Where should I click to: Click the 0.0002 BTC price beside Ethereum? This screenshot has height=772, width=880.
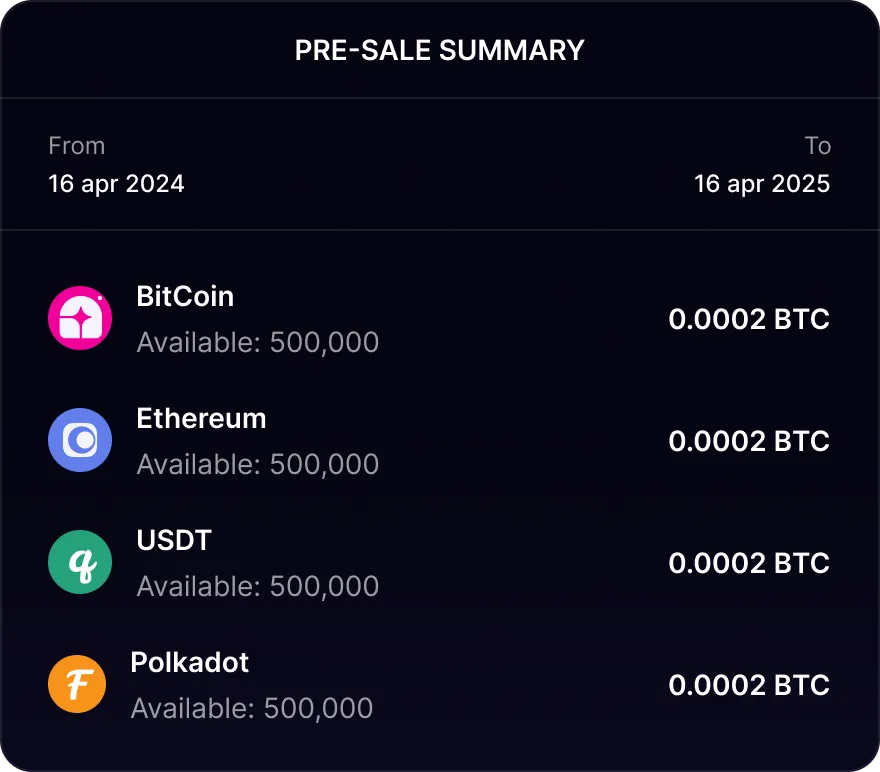[748, 441]
